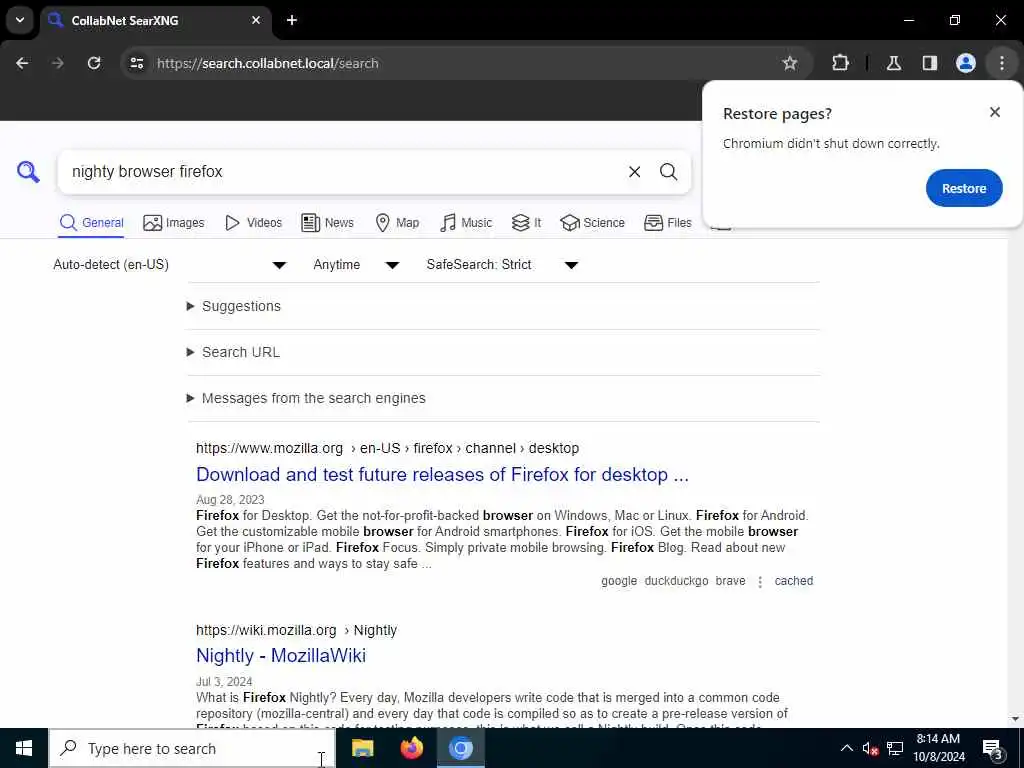Open tab search dropdown arrow

point(20,20)
